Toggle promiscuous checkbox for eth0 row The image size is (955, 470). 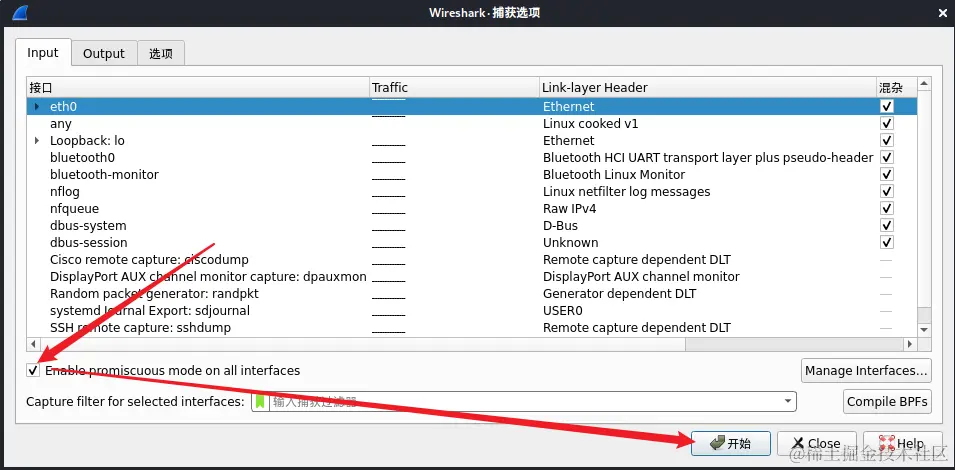point(887,106)
